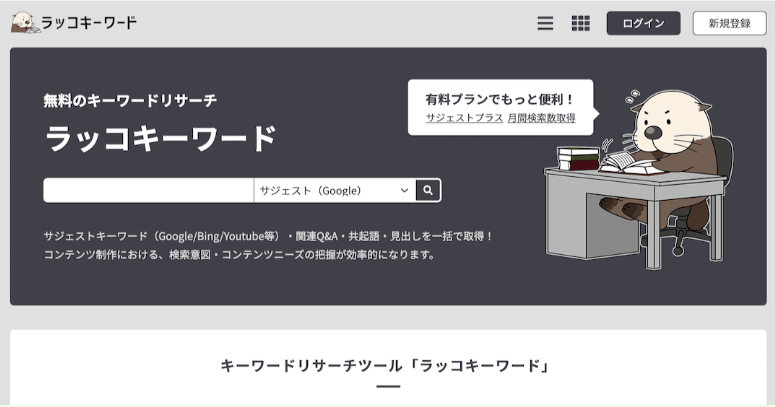Open the grid apps menu
This screenshot has height=407, width=775.
(x=580, y=23)
